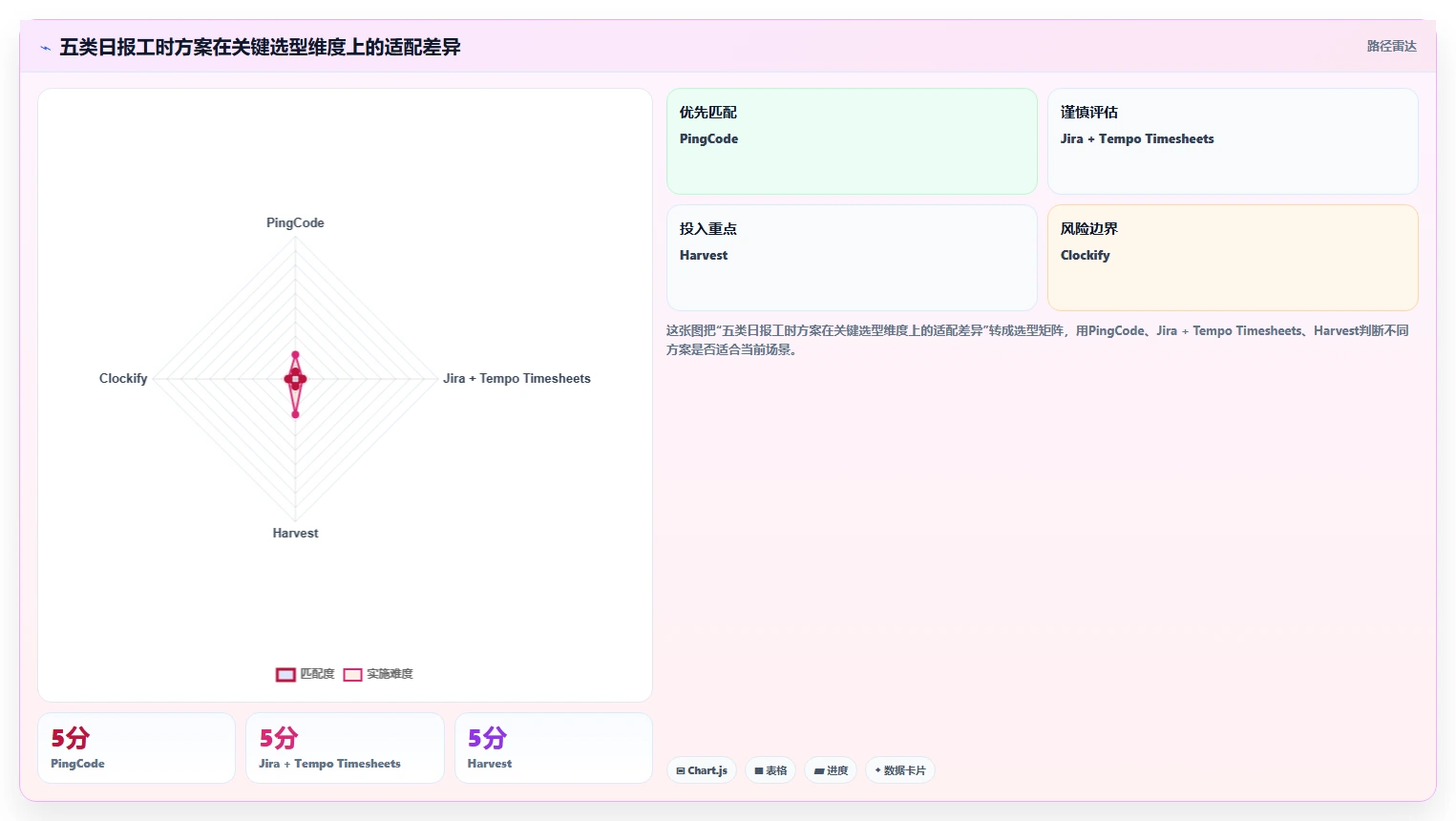Screen dimensions: 1456x821
Task: Click the chart title 五类日报工时方案
Action: (x=260, y=47)
